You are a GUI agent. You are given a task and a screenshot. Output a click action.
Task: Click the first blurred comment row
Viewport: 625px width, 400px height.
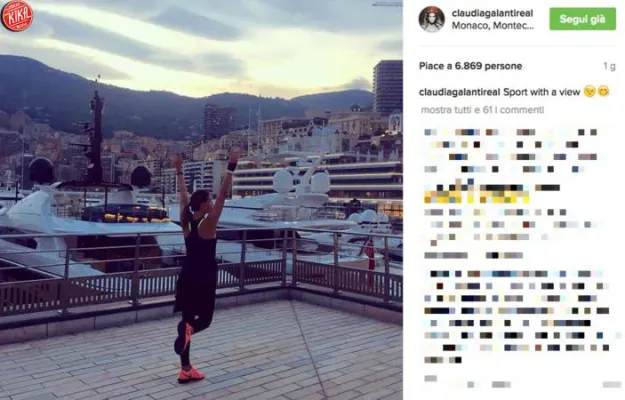(510, 132)
